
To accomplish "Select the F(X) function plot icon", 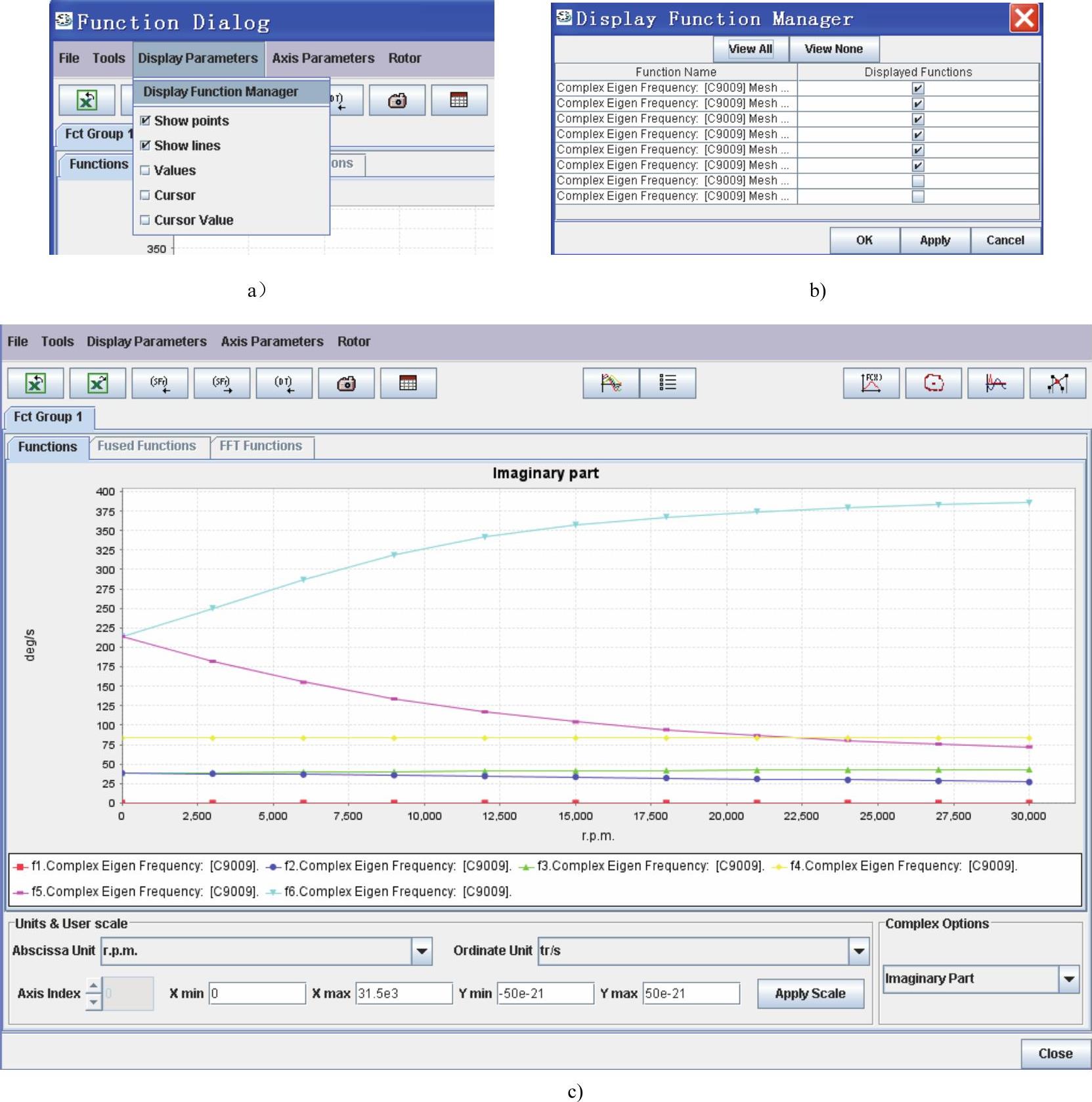I will (x=871, y=384).
